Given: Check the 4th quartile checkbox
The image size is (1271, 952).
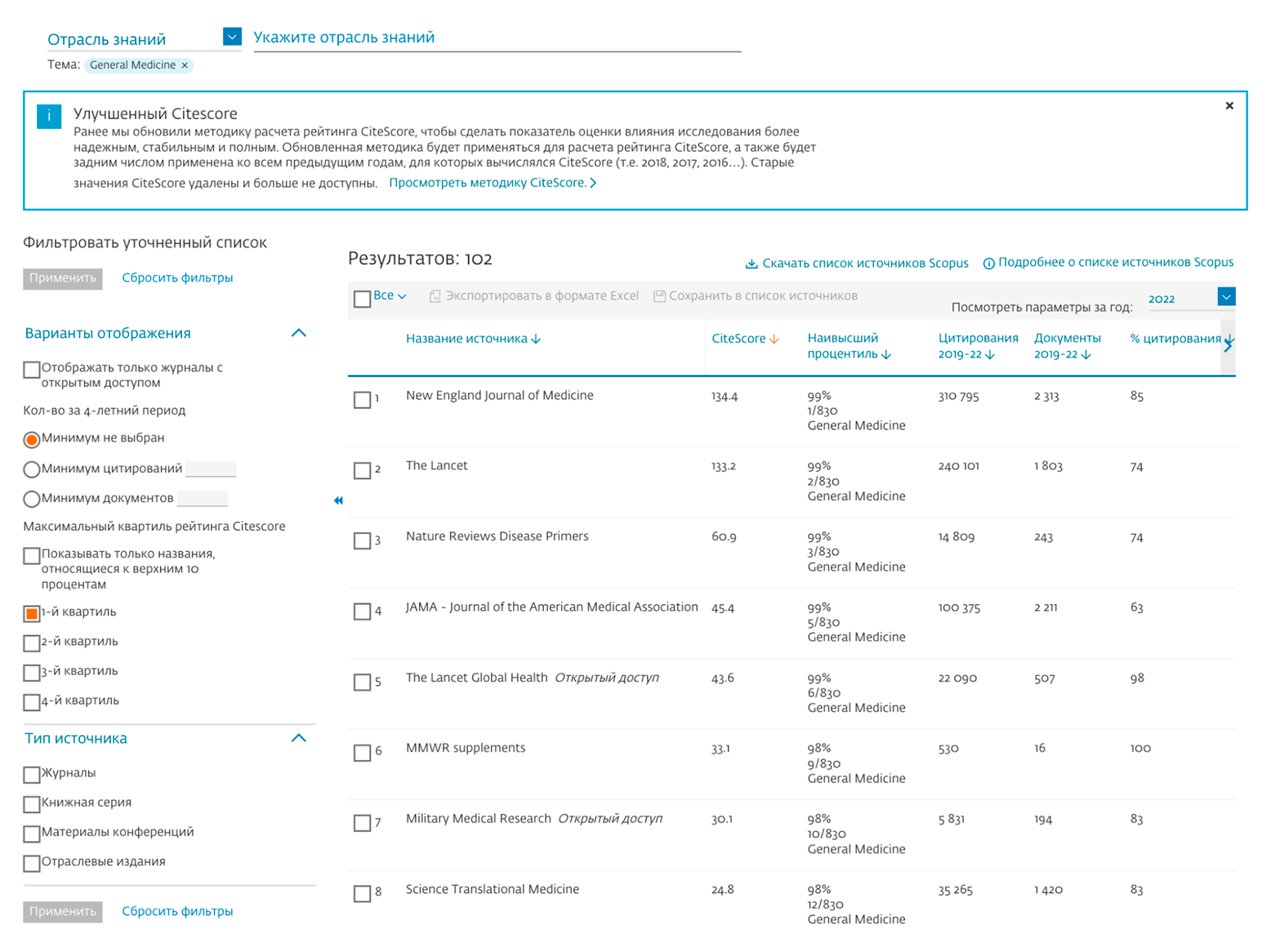Looking at the screenshot, I should tap(32, 702).
